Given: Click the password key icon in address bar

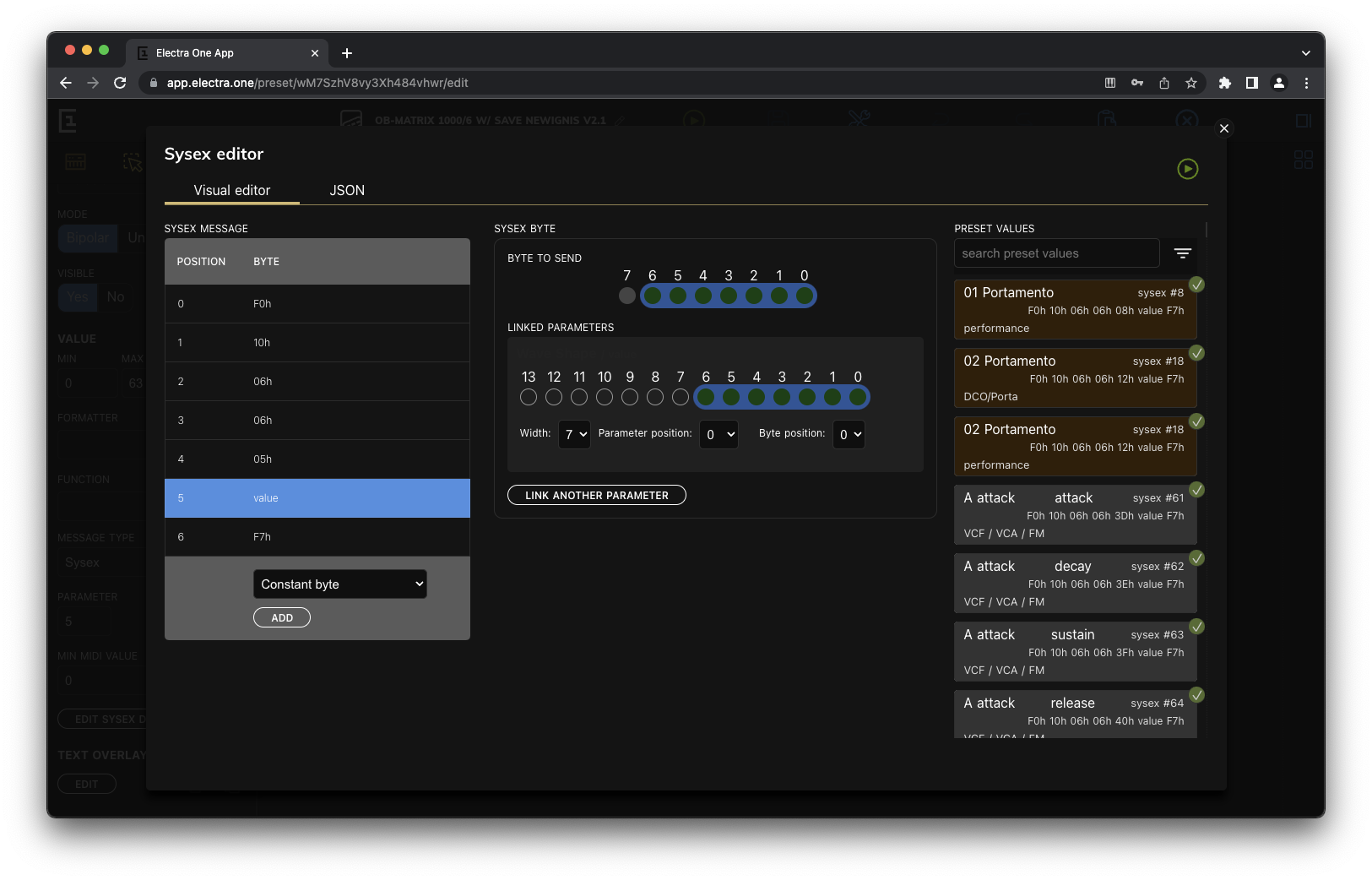Looking at the screenshot, I should 1136,83.
